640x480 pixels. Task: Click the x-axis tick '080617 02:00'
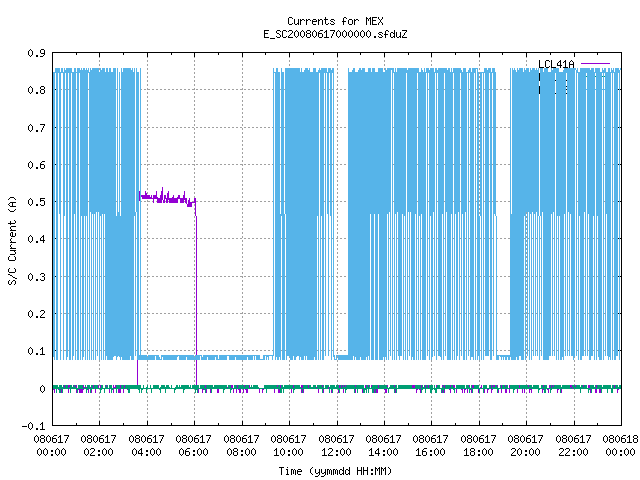pos(98,446)
